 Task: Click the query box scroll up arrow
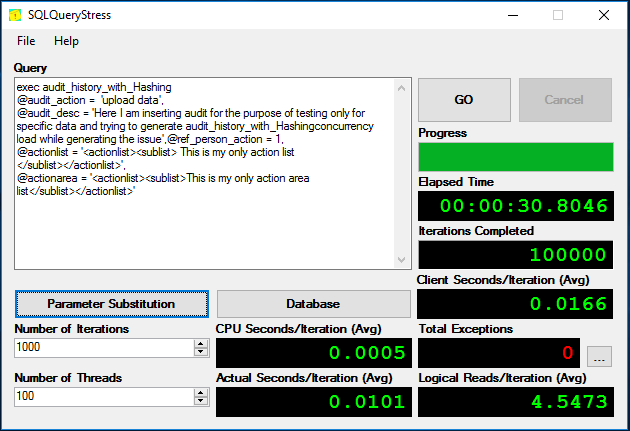[401, 88]
